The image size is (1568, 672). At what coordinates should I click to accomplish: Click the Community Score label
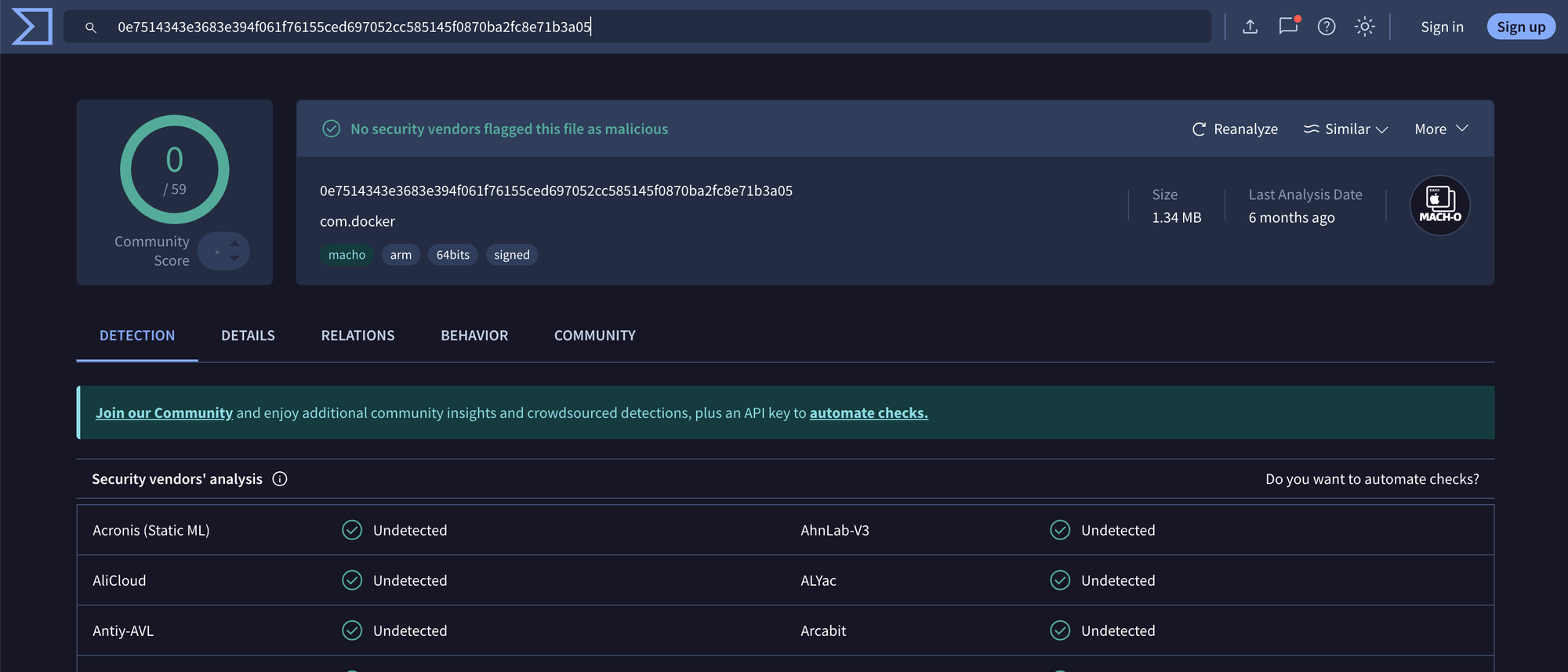pyautogui.click(x=152, y=251)
